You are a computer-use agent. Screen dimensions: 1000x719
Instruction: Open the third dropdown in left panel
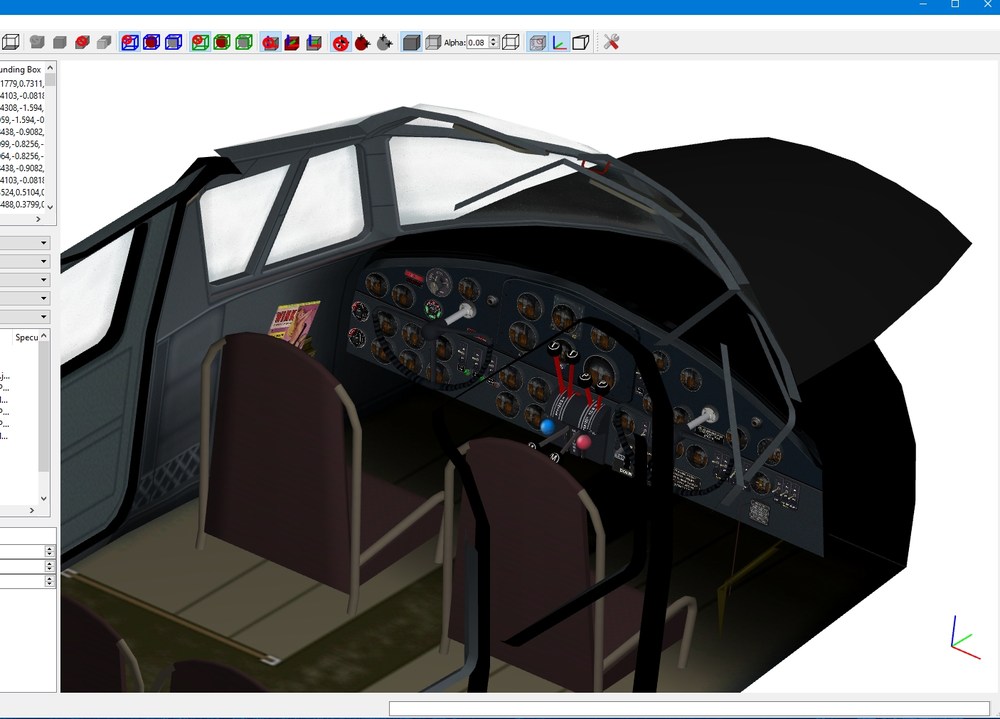(25, 279)
